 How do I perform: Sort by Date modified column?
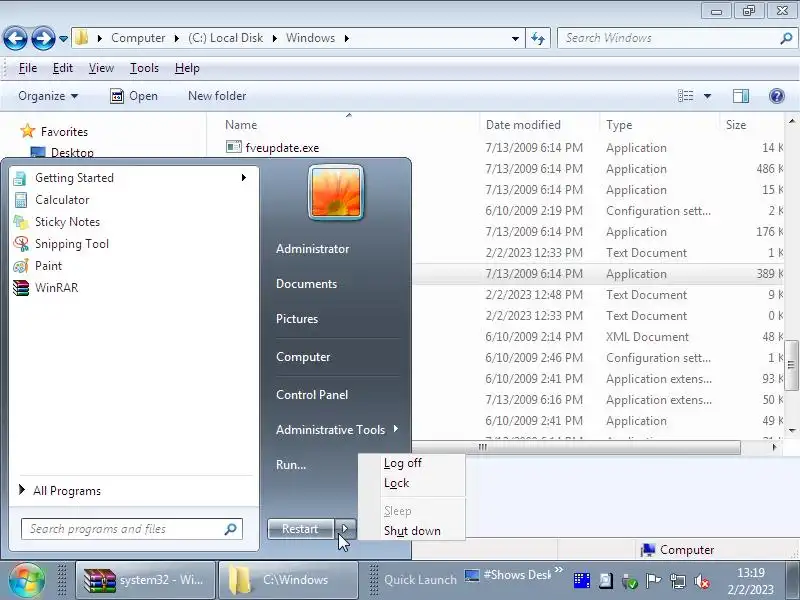pos(523,125)
